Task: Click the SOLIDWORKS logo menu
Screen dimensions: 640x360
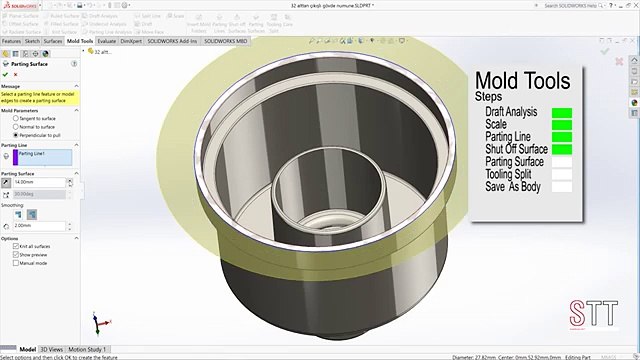Action: (20, 6)
